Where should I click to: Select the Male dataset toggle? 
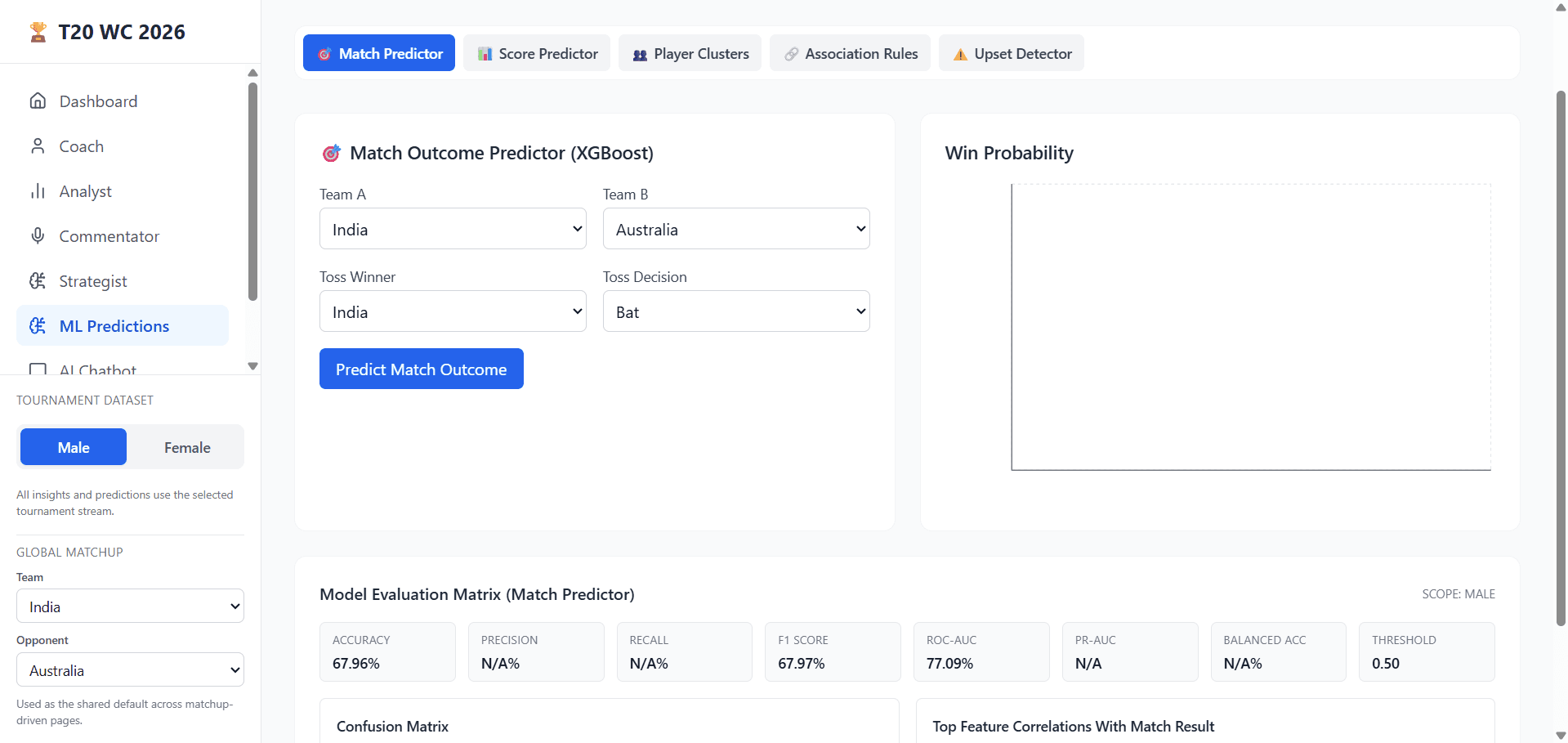click(74, 447)
